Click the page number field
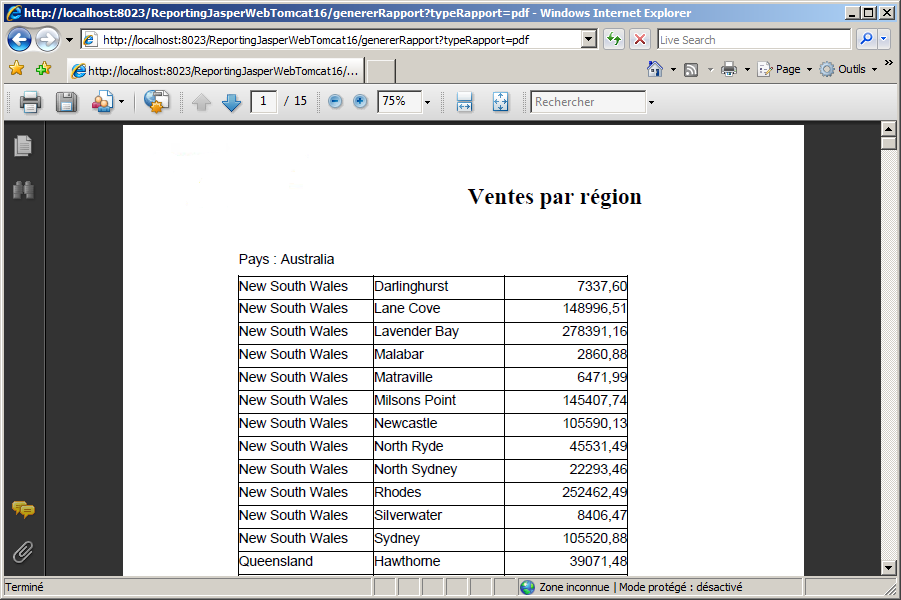Viewport: 901px width, 600px height. [263, 102]
